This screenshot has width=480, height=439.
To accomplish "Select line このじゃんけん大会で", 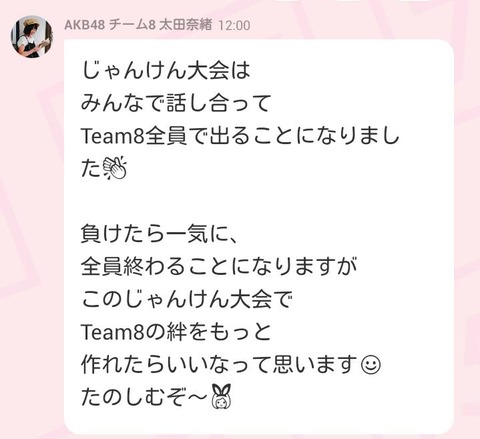I will 187,299.
